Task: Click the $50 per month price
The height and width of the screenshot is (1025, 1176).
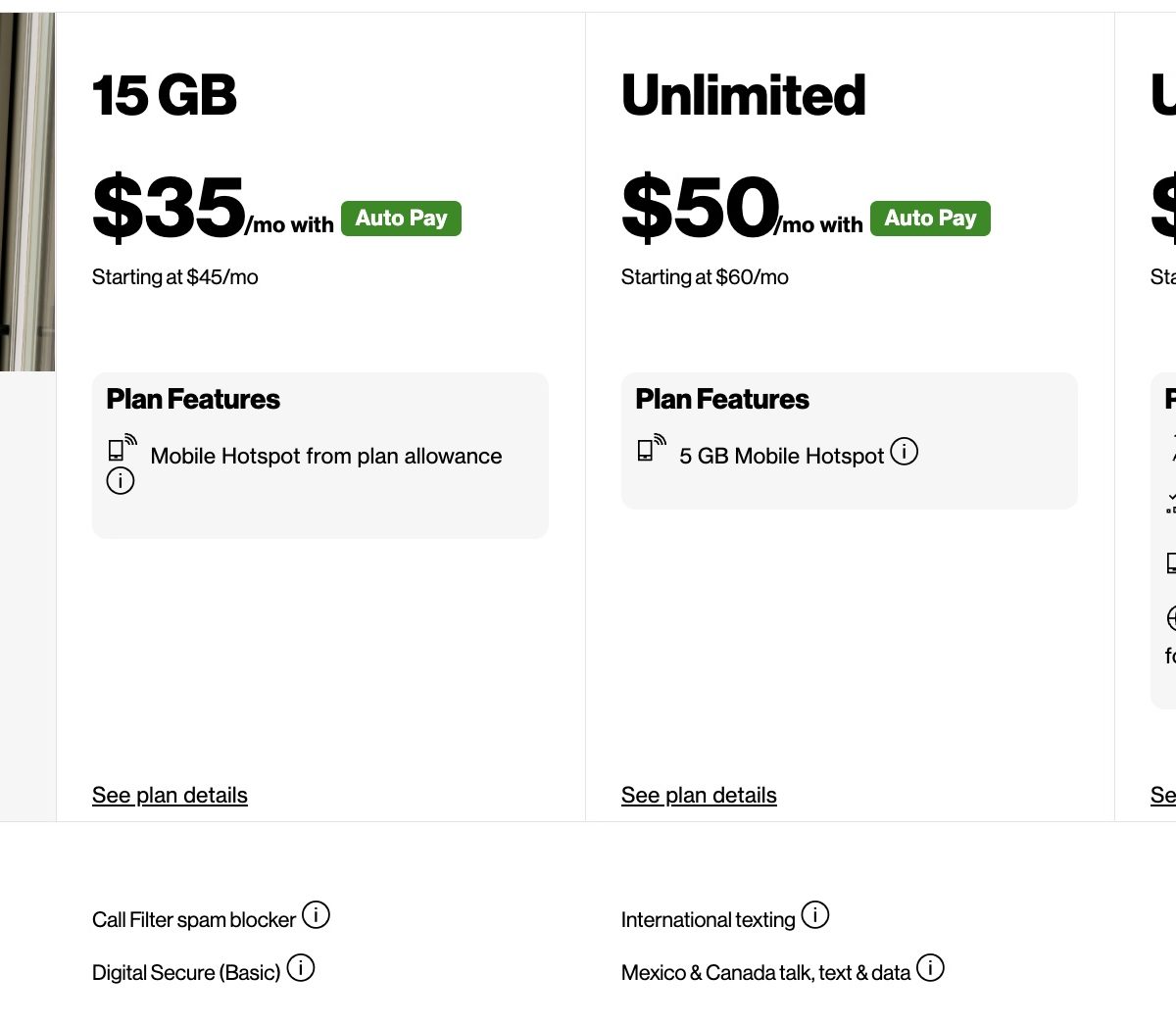Action: (700, 208)
